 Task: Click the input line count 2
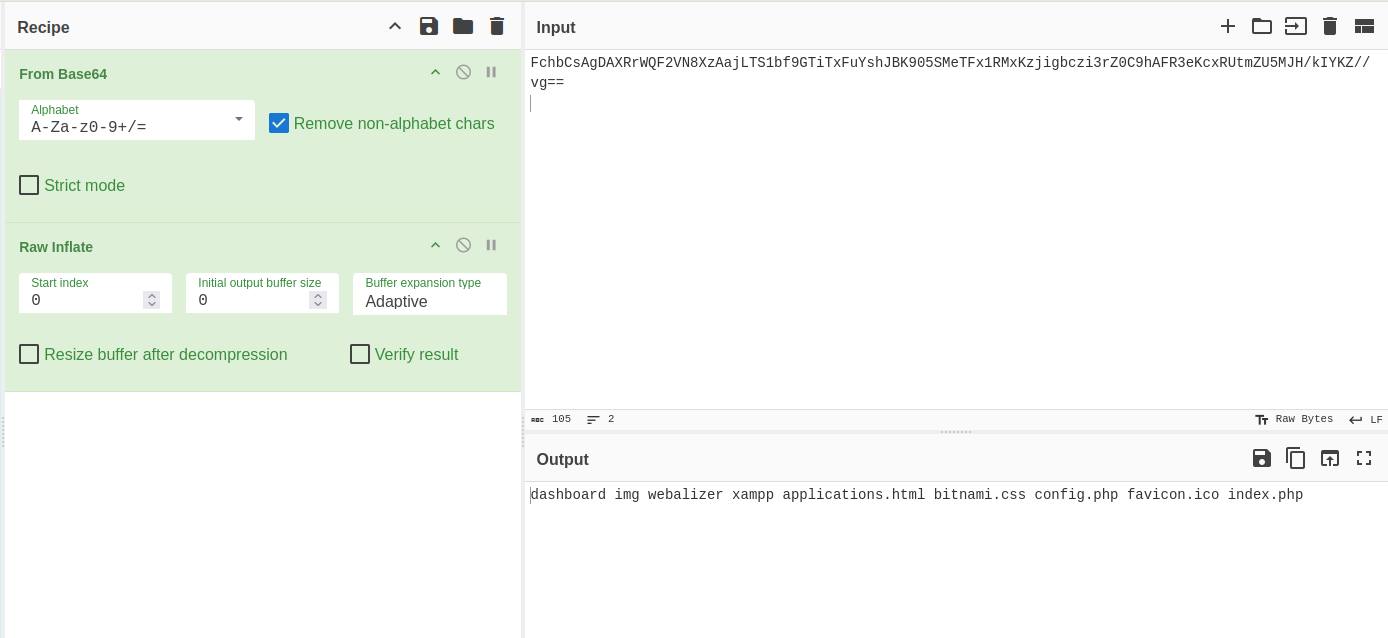coord(601,419)
